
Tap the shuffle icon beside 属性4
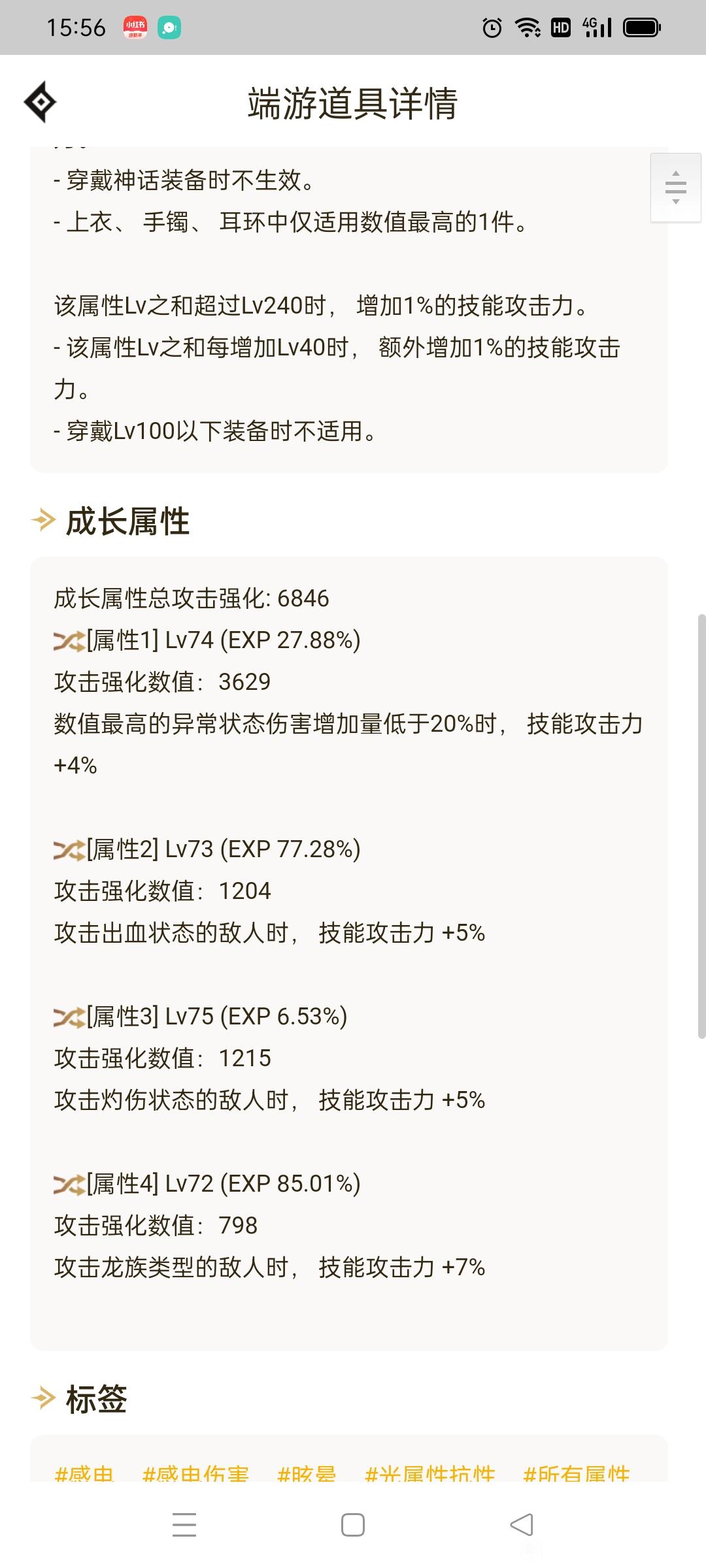coord(69,1184)
